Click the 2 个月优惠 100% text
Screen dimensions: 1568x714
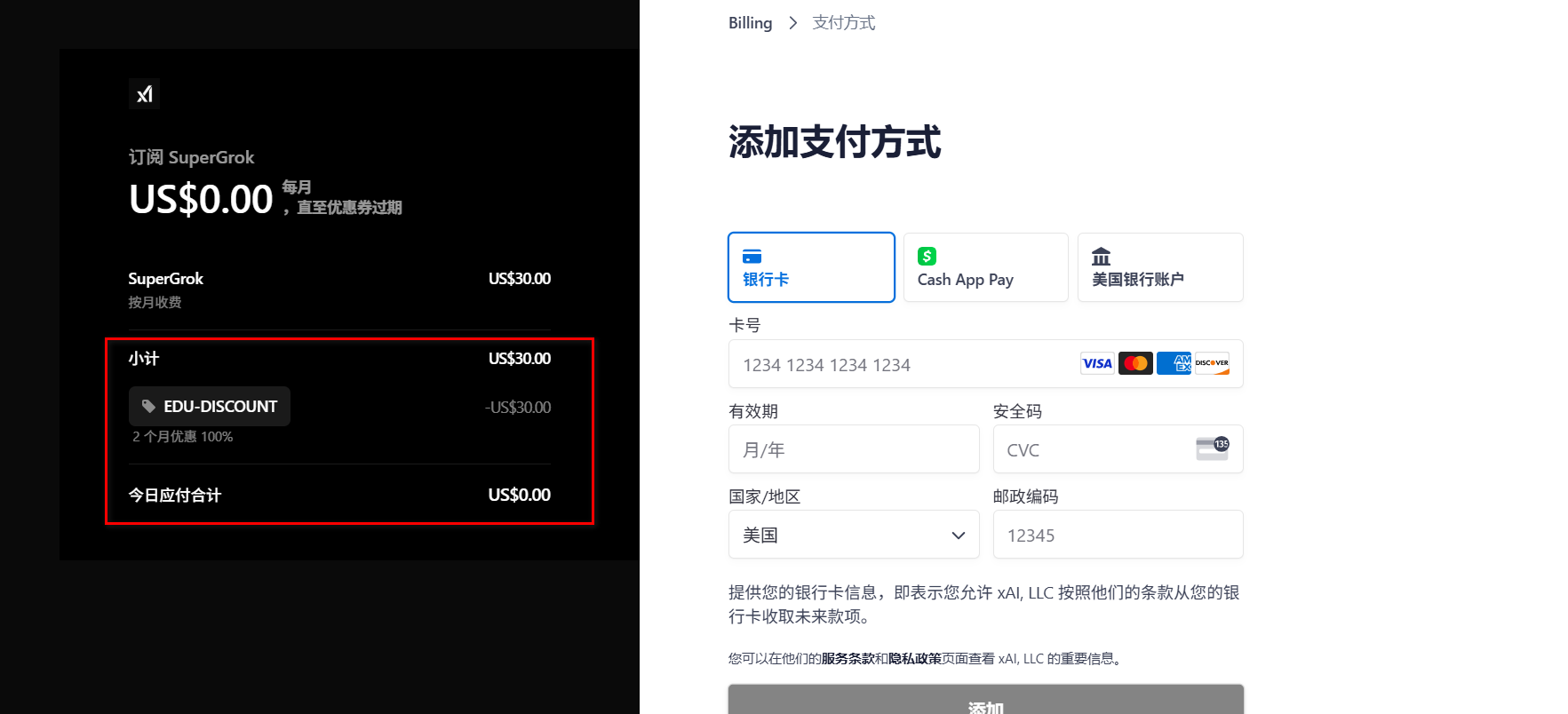pos(182,437)
